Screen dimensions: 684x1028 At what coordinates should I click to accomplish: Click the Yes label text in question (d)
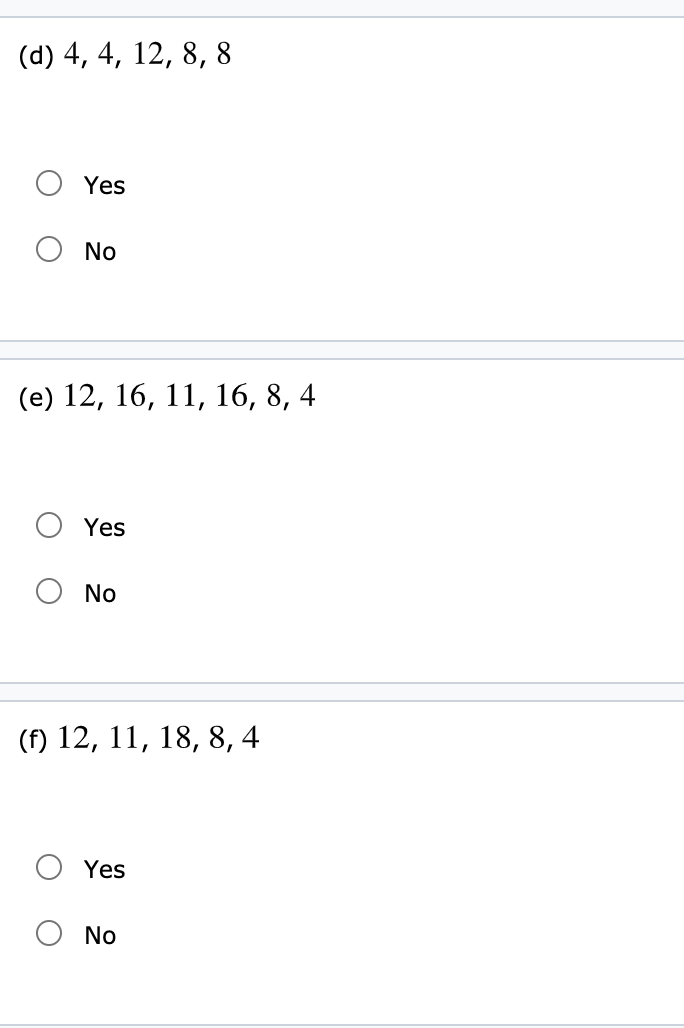point(103,185)
